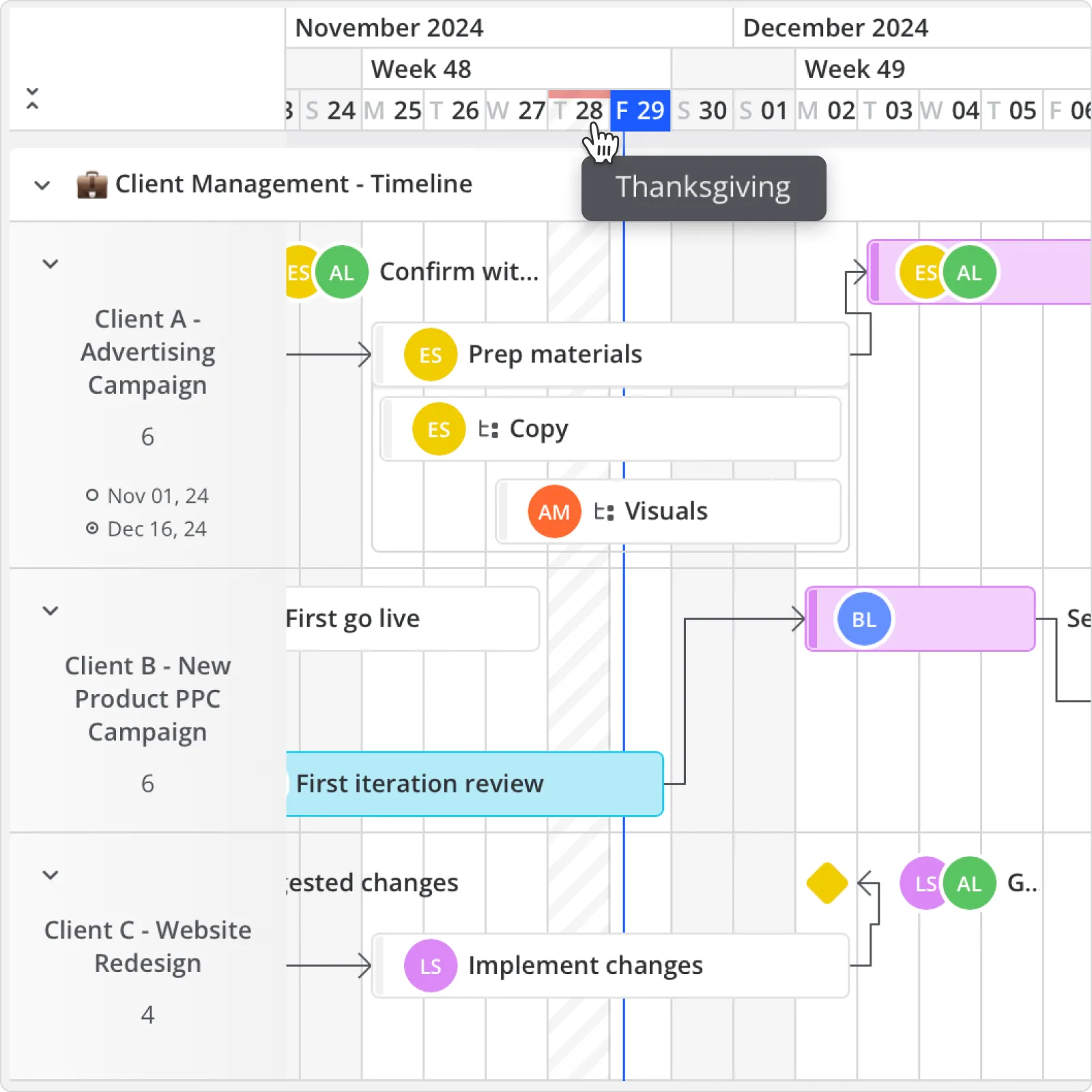Select the Week 49 header
Image resolution: width=1092 pixels, height=1092 pixels.
pos(854,69)
